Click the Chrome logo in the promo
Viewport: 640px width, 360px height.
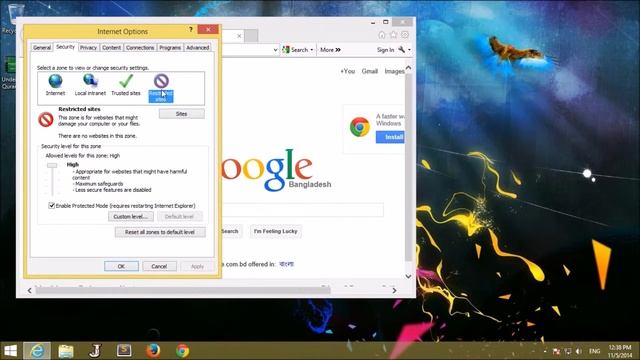coord(360,127)
